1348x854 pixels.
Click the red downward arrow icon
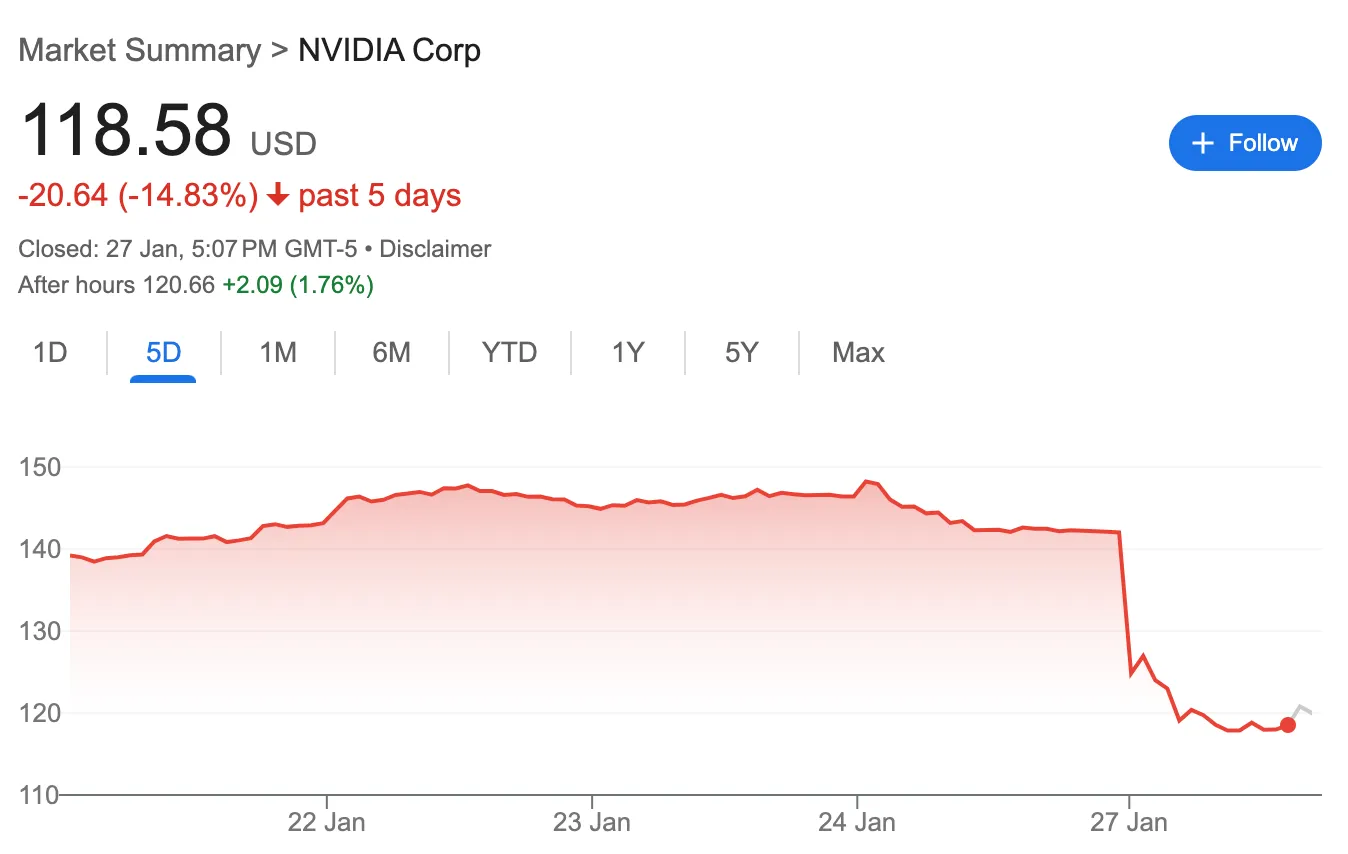[x=277, y=196]
